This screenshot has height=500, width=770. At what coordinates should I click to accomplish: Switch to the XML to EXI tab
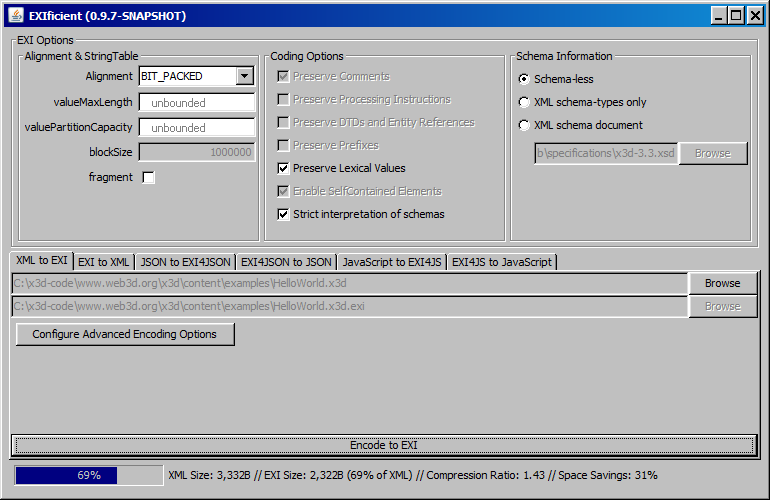42,260
